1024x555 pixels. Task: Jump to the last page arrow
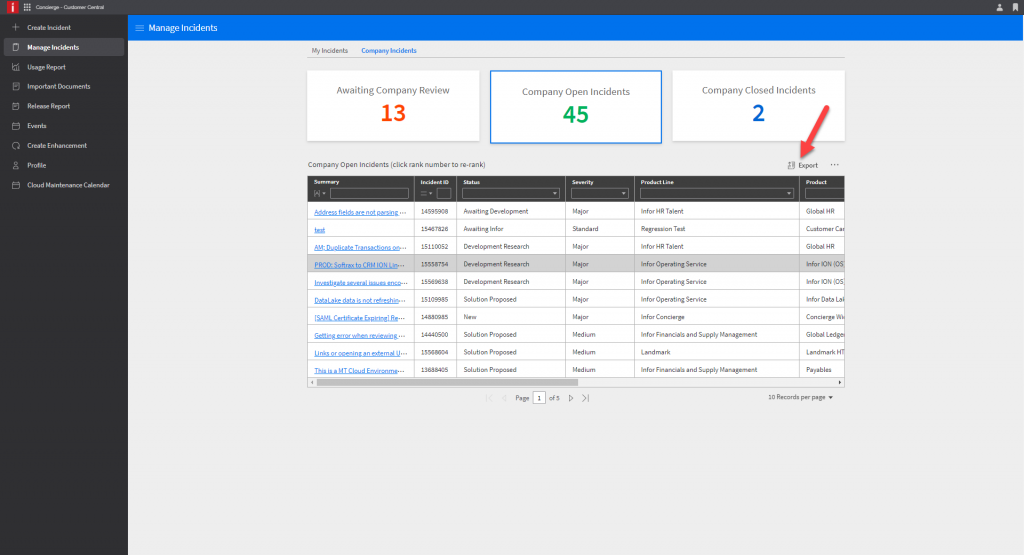pyautogui.click(x=585, y=398)
